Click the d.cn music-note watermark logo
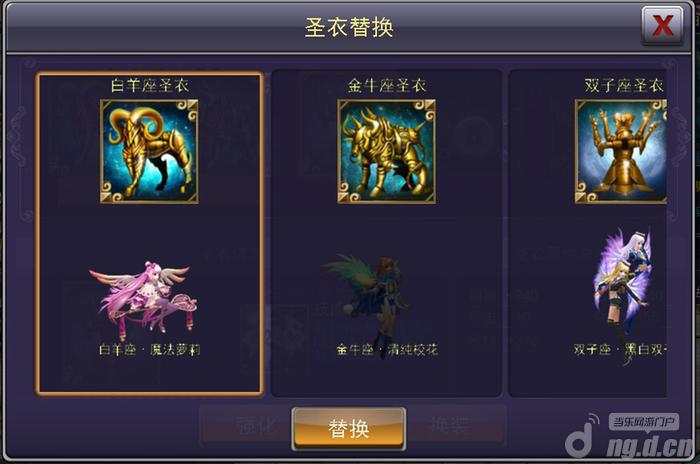Screen dimensions: 700x464 581,435
